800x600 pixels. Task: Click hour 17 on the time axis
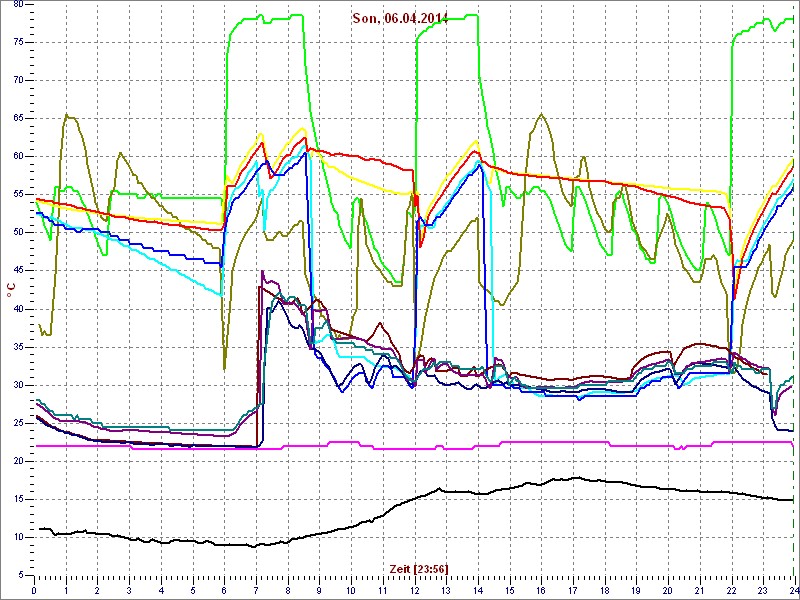572,588
